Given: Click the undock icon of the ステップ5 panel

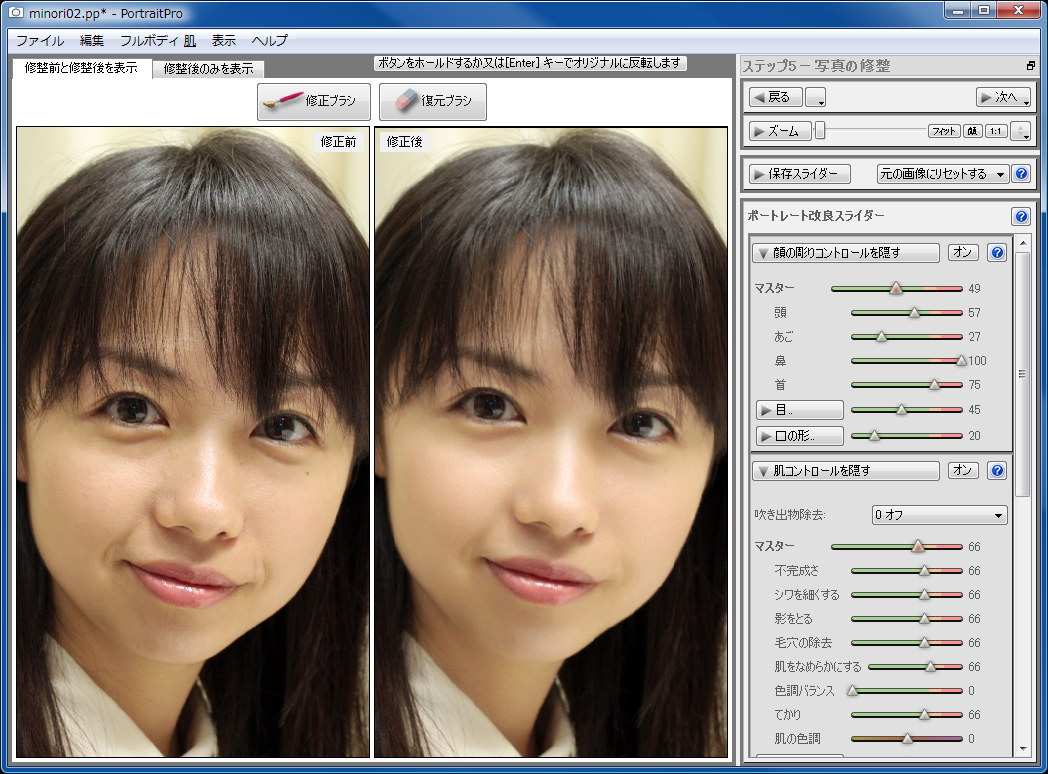Looking at the screenshot, I should coord(1030,66).
